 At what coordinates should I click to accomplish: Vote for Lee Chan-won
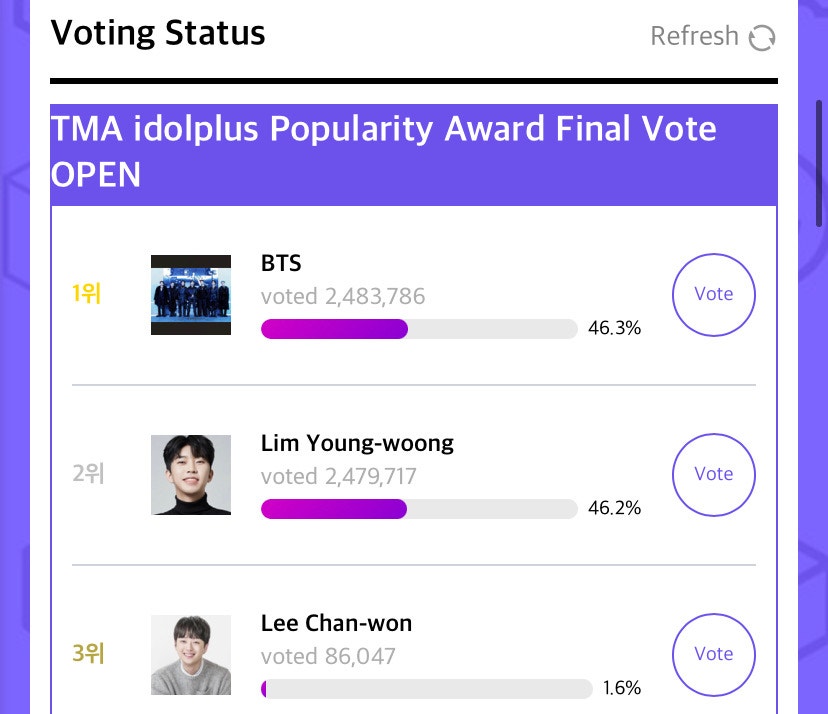tap(713, 654)
